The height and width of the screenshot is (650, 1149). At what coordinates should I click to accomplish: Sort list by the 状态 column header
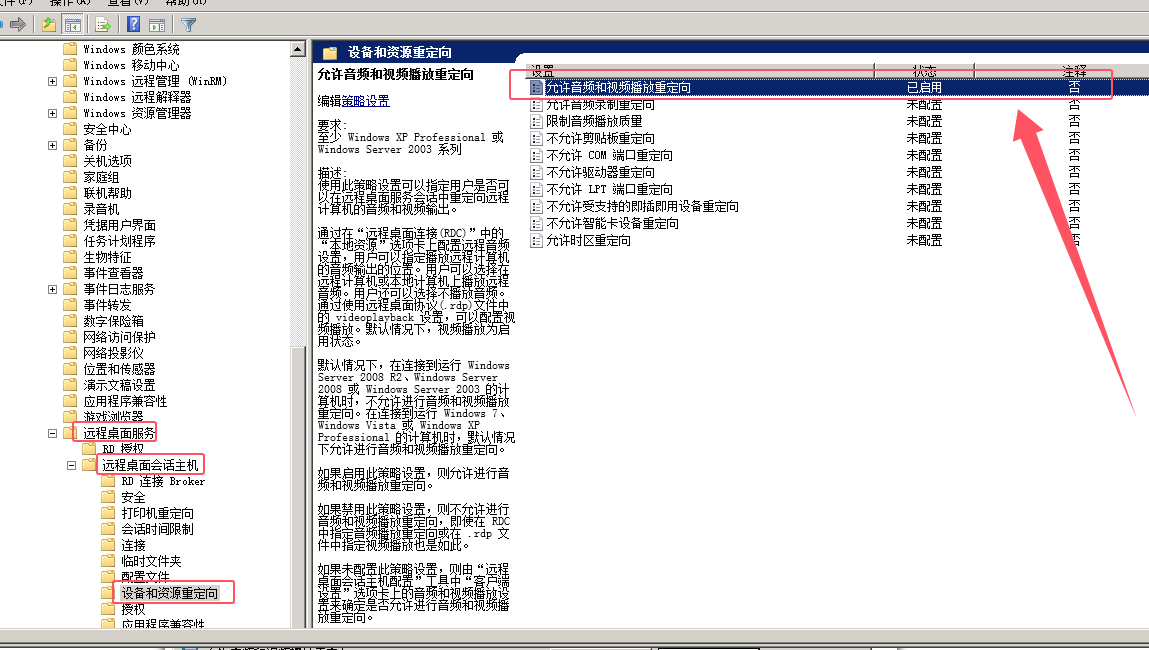click(x=923, y=71)
